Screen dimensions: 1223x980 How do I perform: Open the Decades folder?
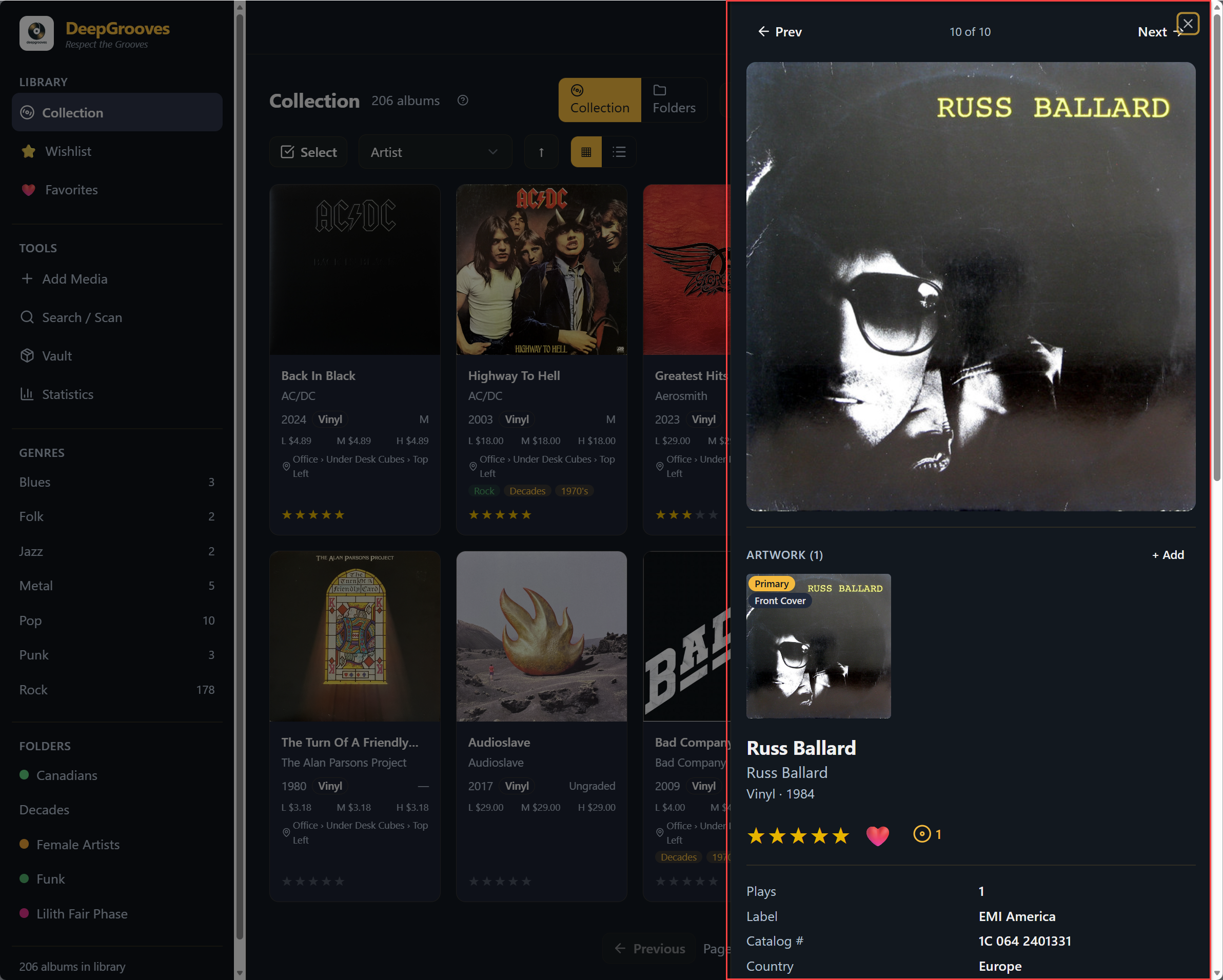[117, 809]
